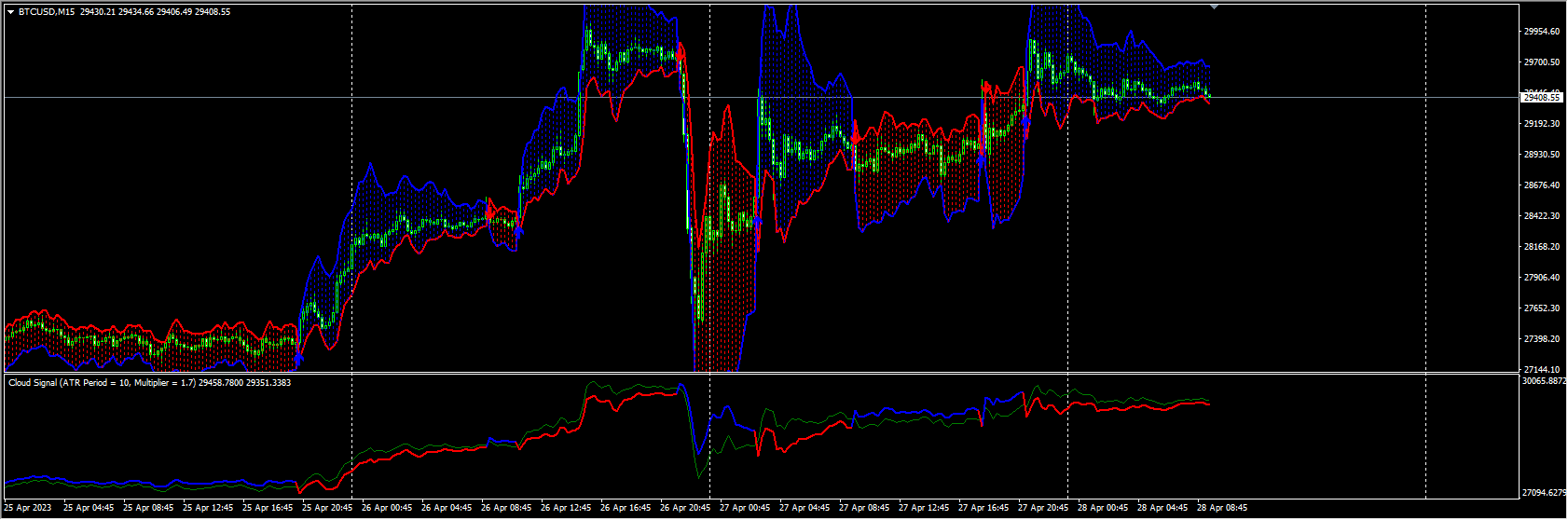Click the 27 Apr 20:45 time label

pos(1044,508)
